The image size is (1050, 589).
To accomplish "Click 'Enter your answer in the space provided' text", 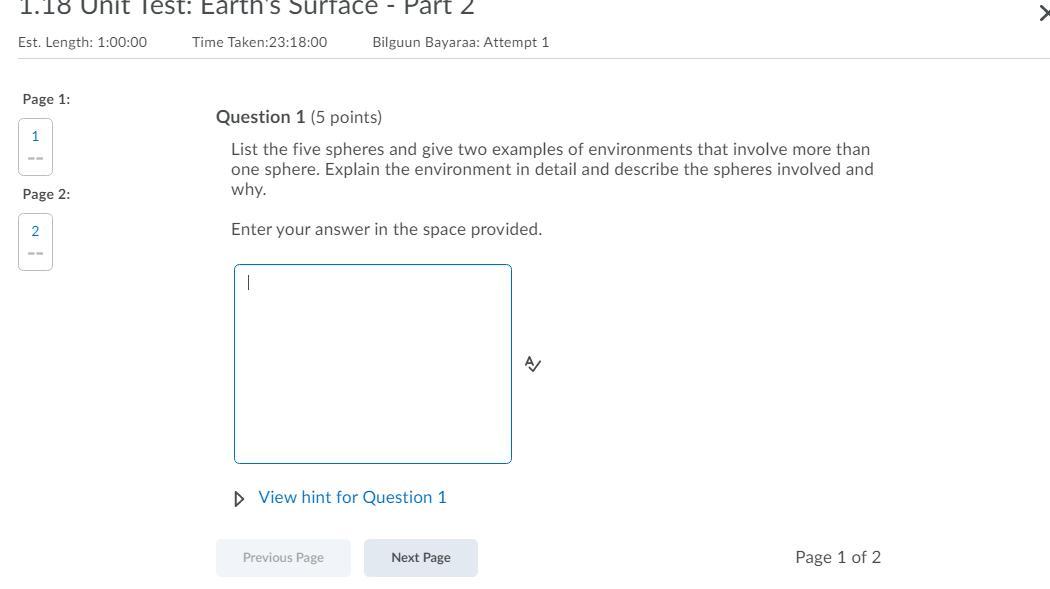I will [x=386, y=229].
